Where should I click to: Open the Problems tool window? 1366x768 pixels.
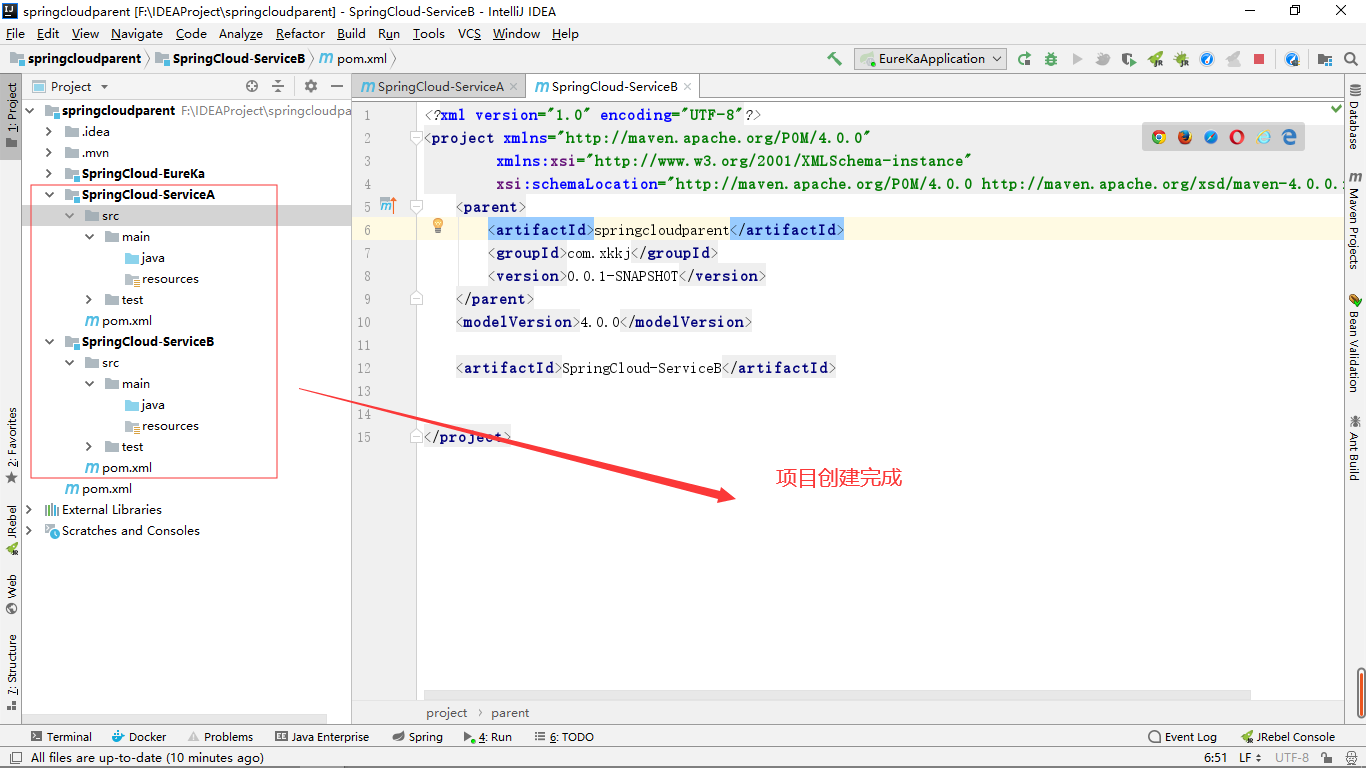[220, 737]
